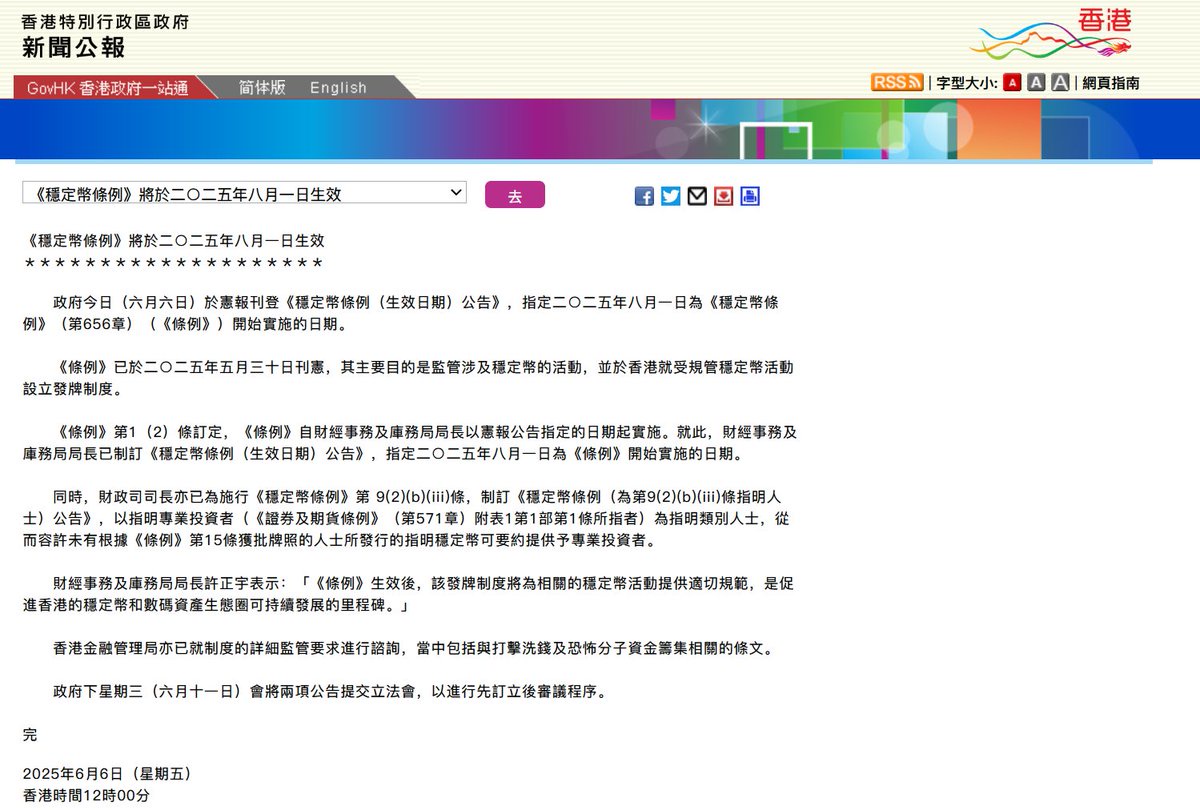Image resolution: width=1200 pixels, height=810 pixels.
Task: Select the largest font size A
Action: pos(1060,83)
